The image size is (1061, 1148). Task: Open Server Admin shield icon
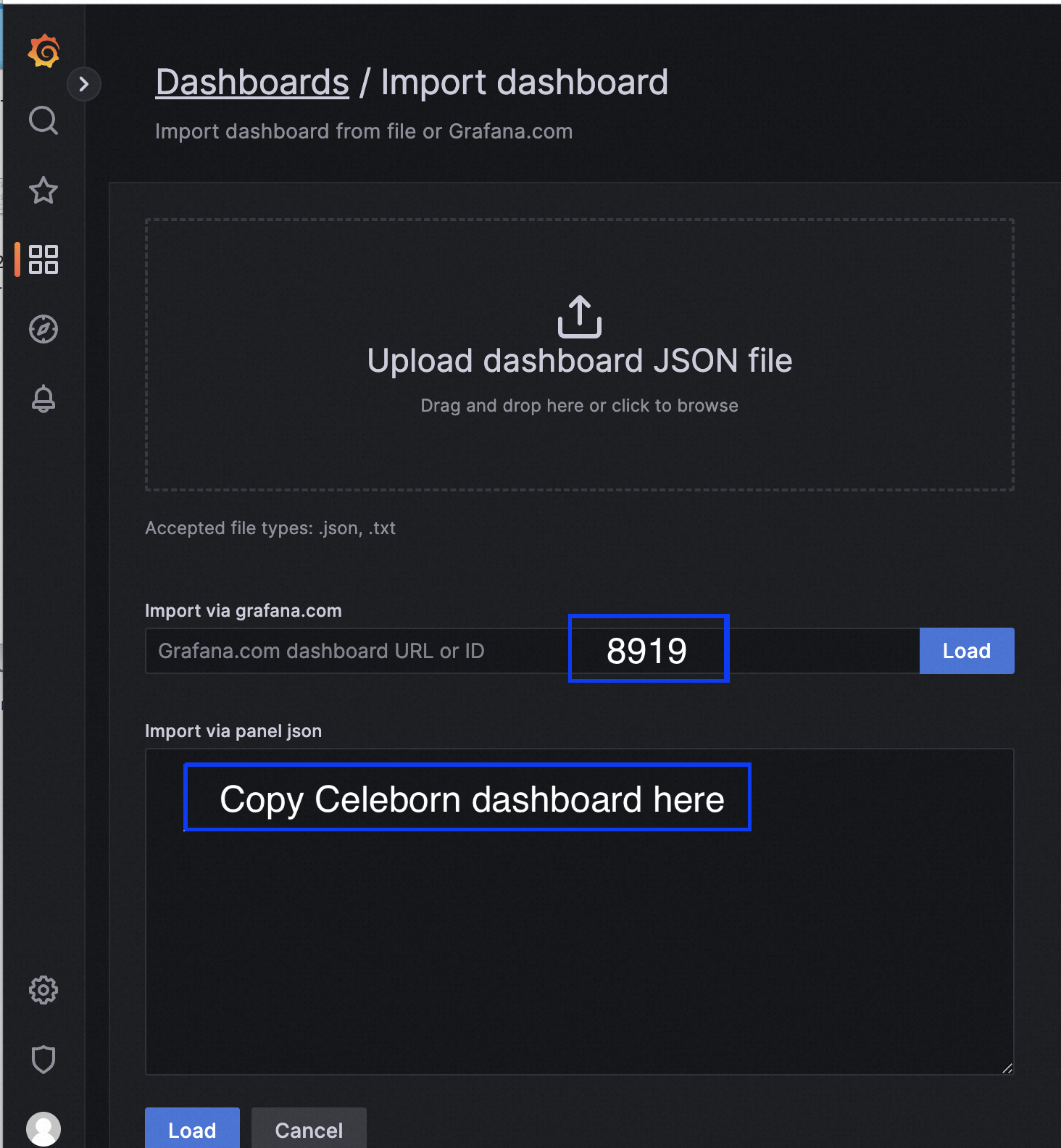(43, 1060)
